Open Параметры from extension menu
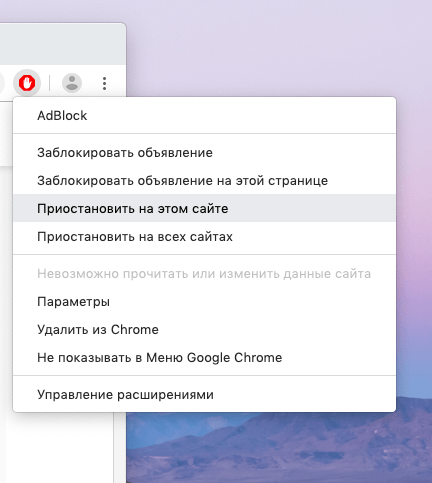 (204, 302)
